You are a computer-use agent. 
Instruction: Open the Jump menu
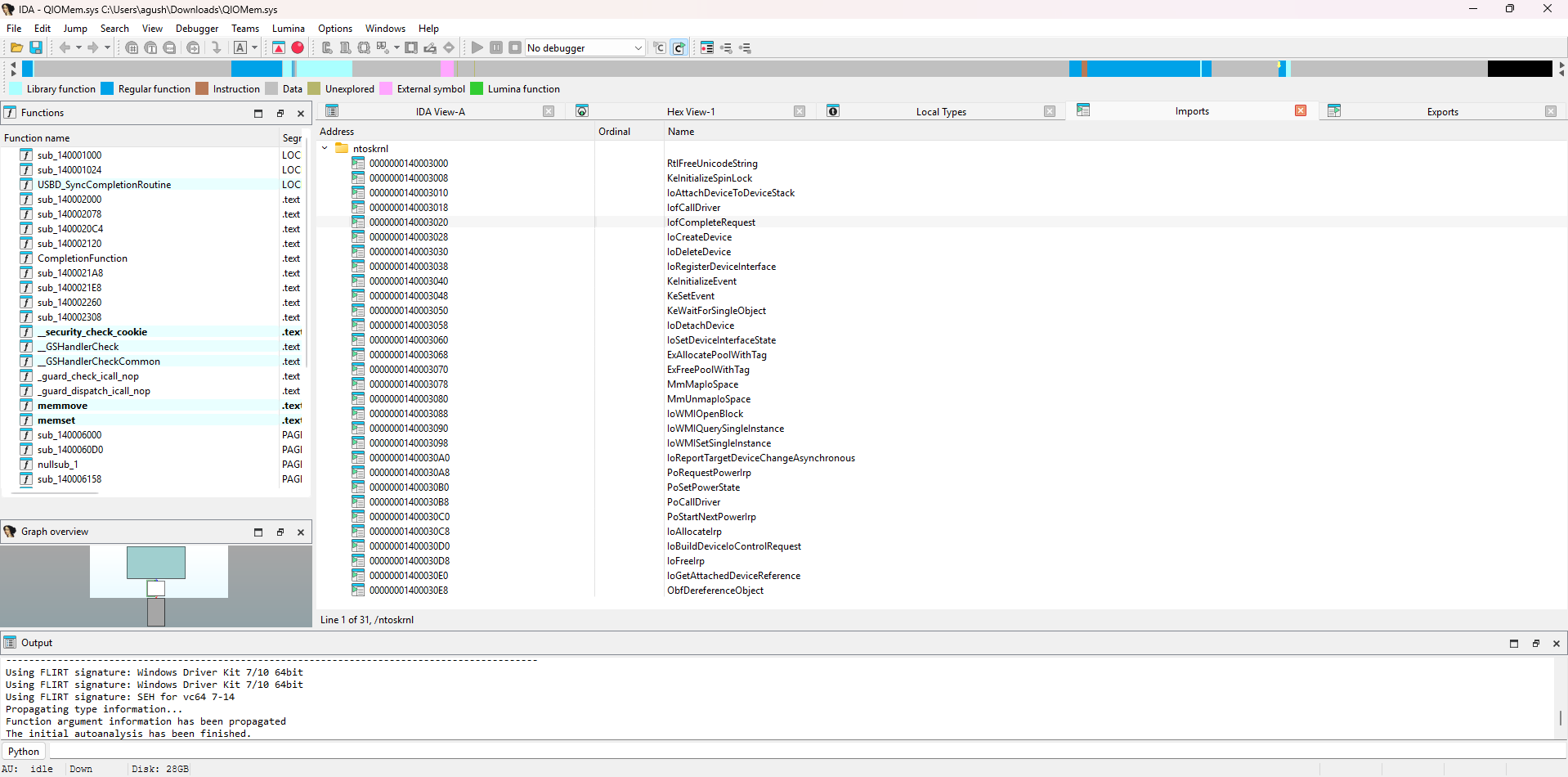(x=75, y=29)
